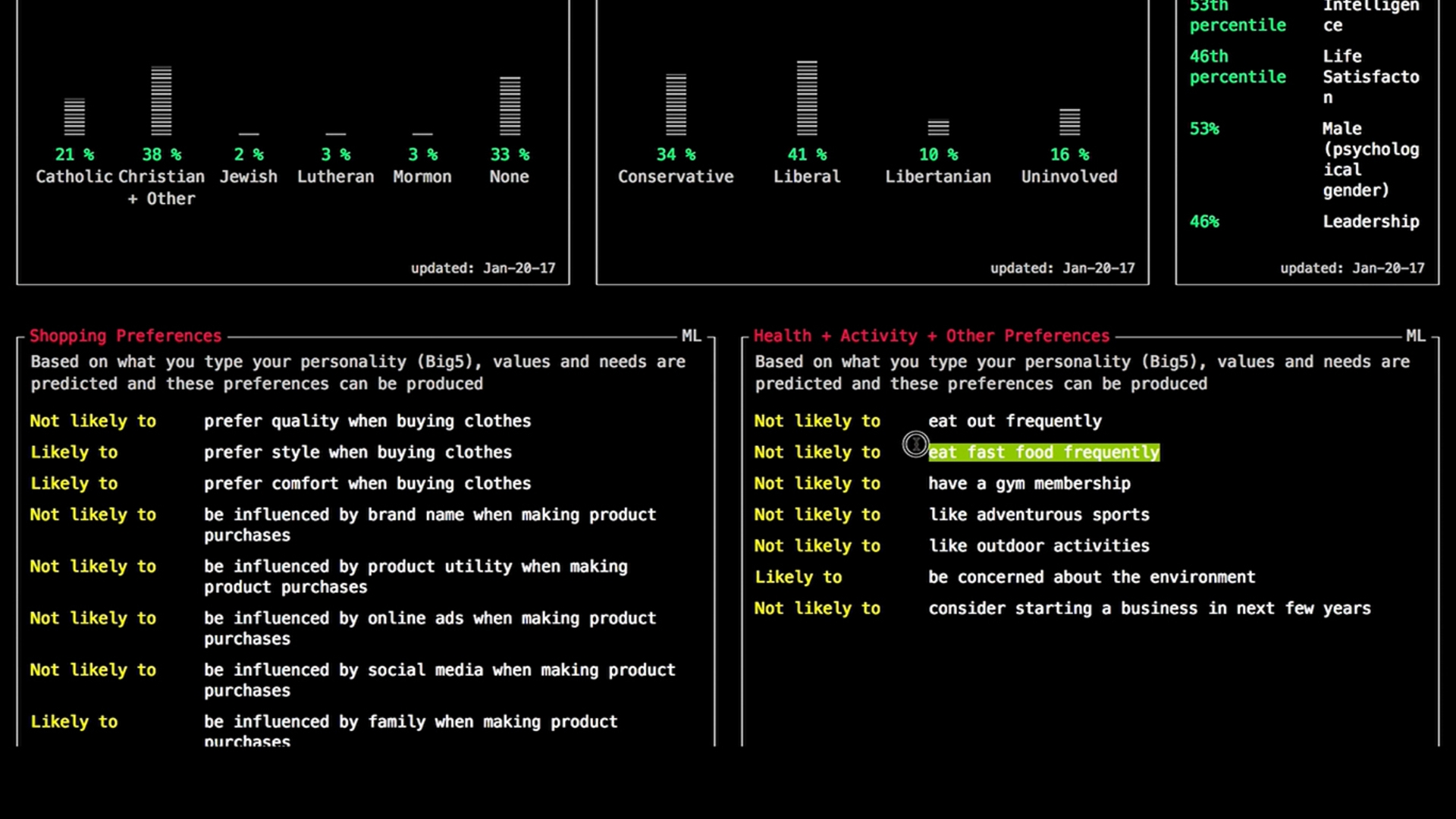
Task: Click 'Not likely to' beside gym membership
Action: [x=817, y=483]
